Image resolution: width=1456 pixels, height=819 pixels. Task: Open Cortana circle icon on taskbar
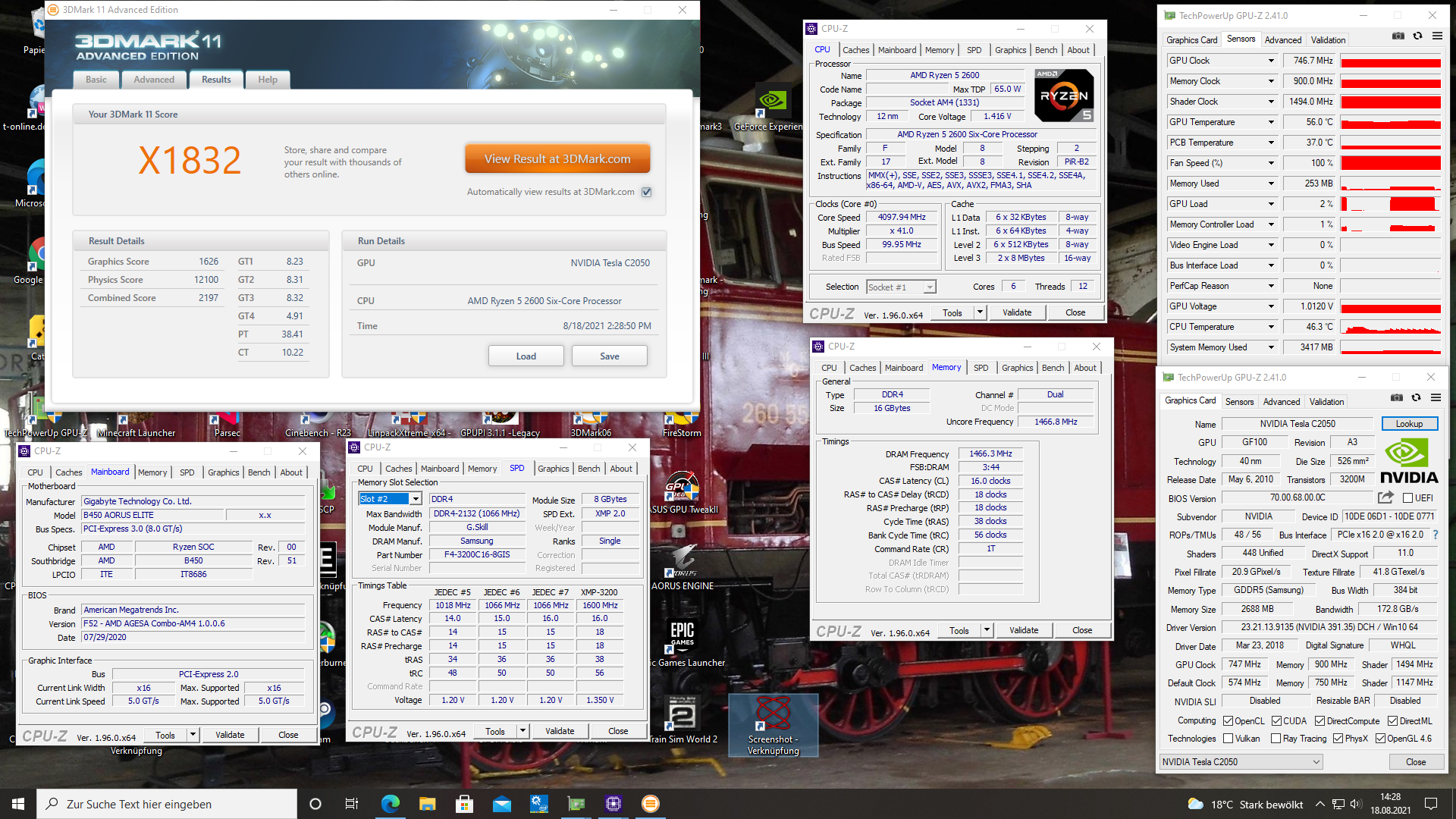point(315,804)
